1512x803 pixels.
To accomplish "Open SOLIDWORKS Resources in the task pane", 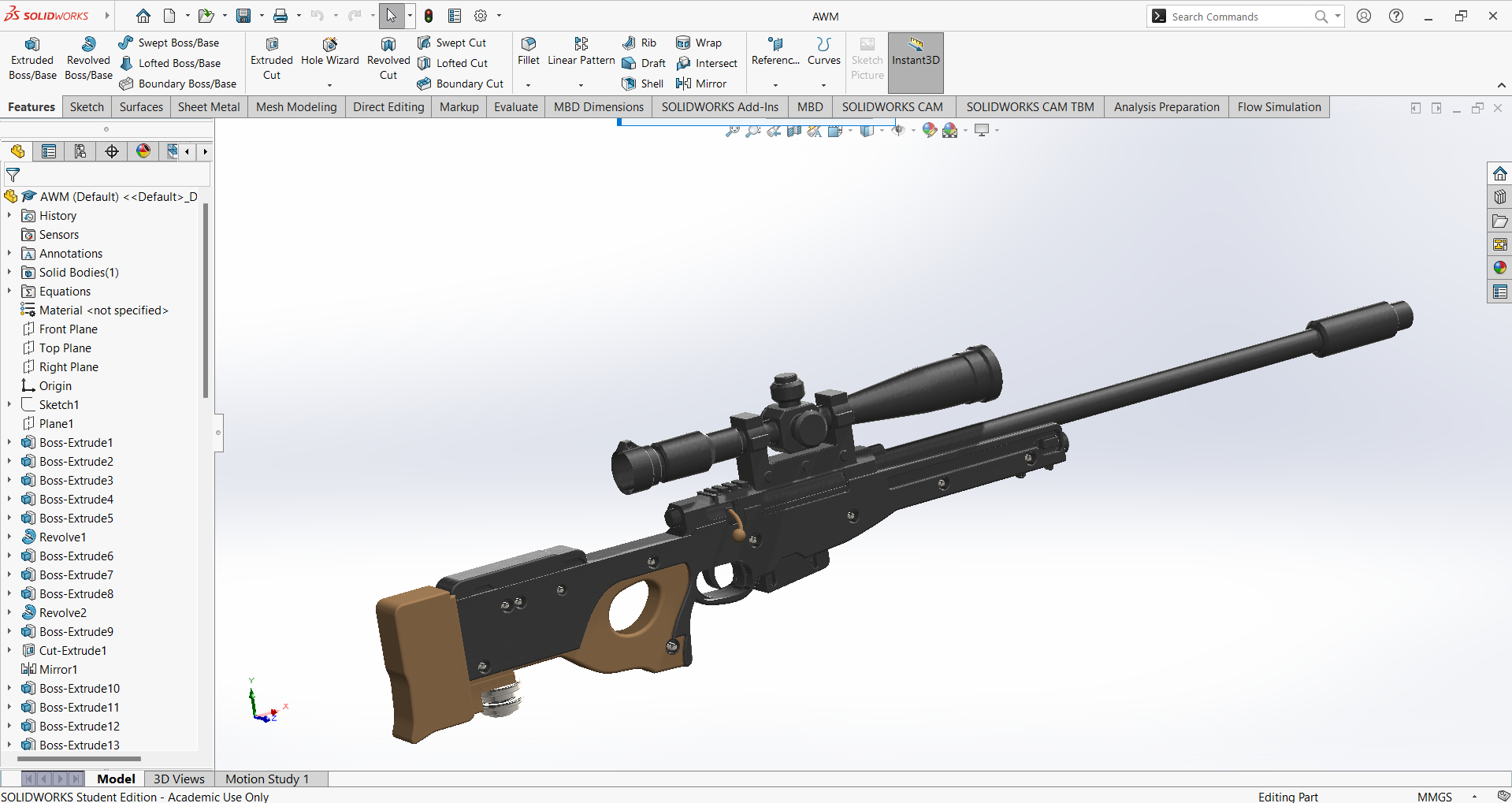I will tap(1499, 174).
